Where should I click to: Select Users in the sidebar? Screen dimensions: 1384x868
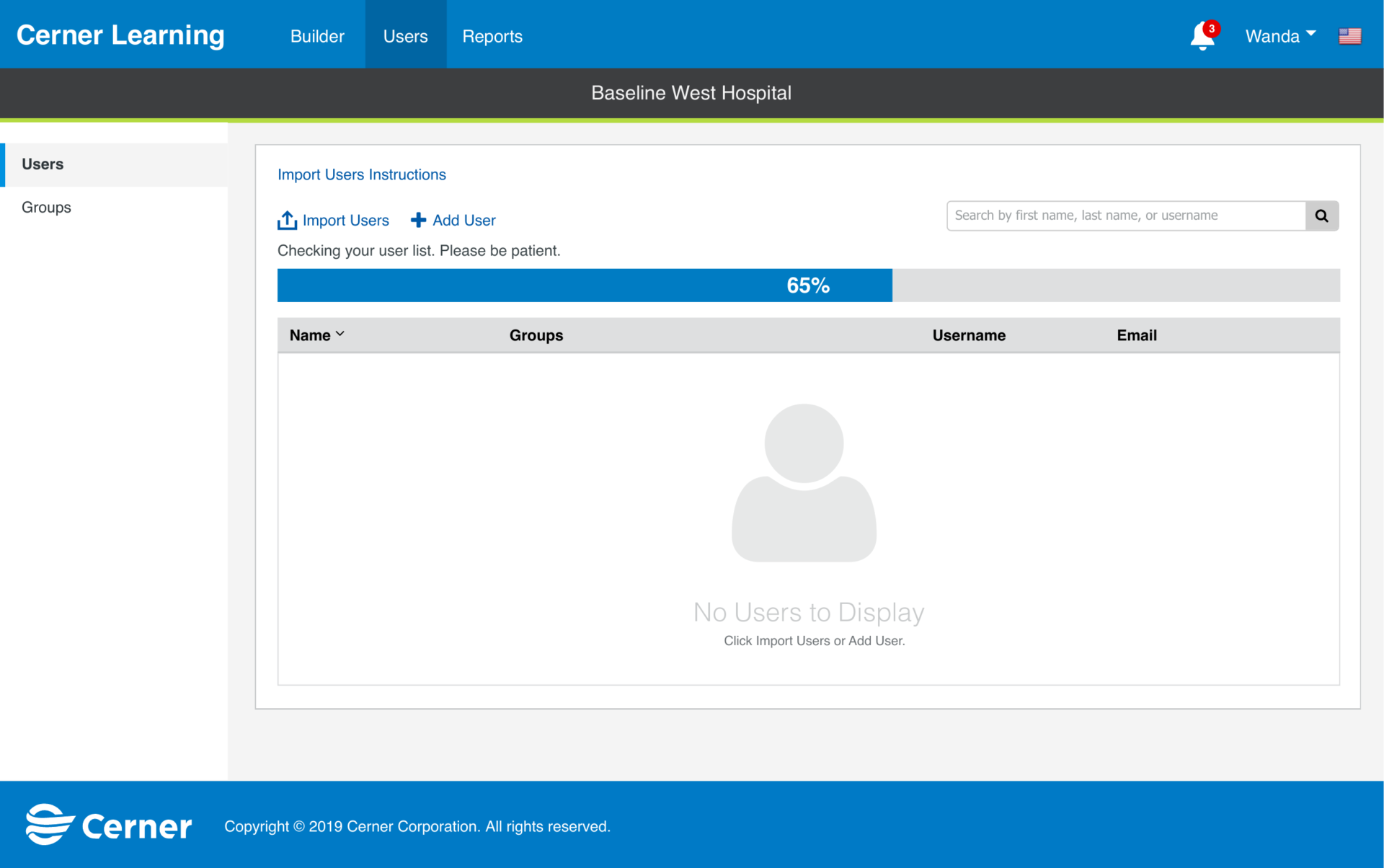tap(115, 164)
